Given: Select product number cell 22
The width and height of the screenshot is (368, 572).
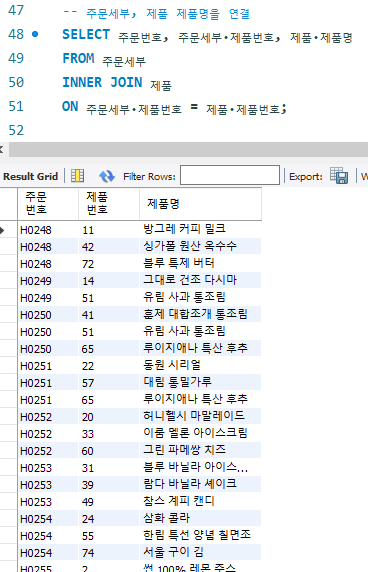Looking at the screenshot, I should point(109,366).
